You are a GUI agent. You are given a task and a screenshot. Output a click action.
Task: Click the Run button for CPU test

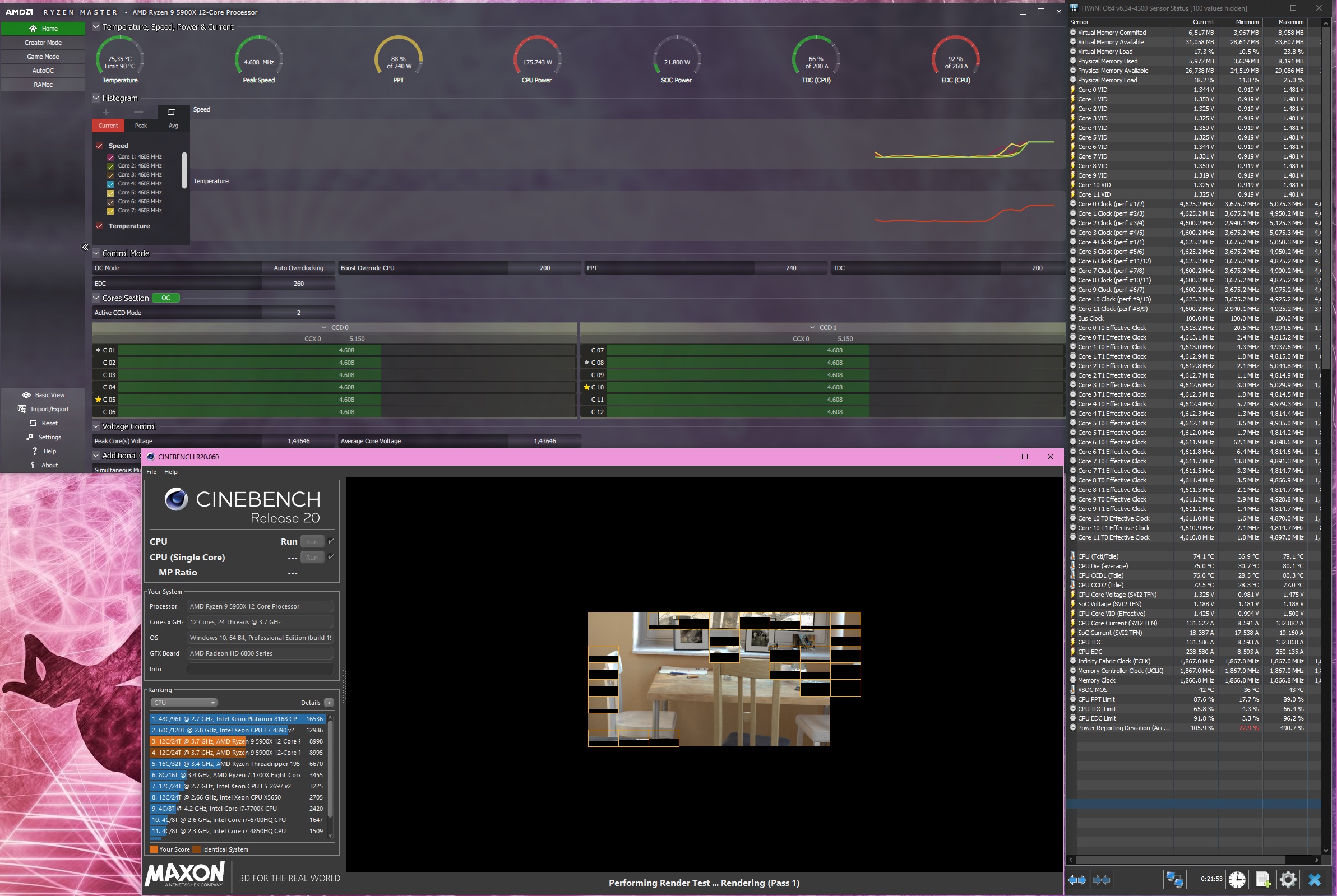click(x=312, y=542)
